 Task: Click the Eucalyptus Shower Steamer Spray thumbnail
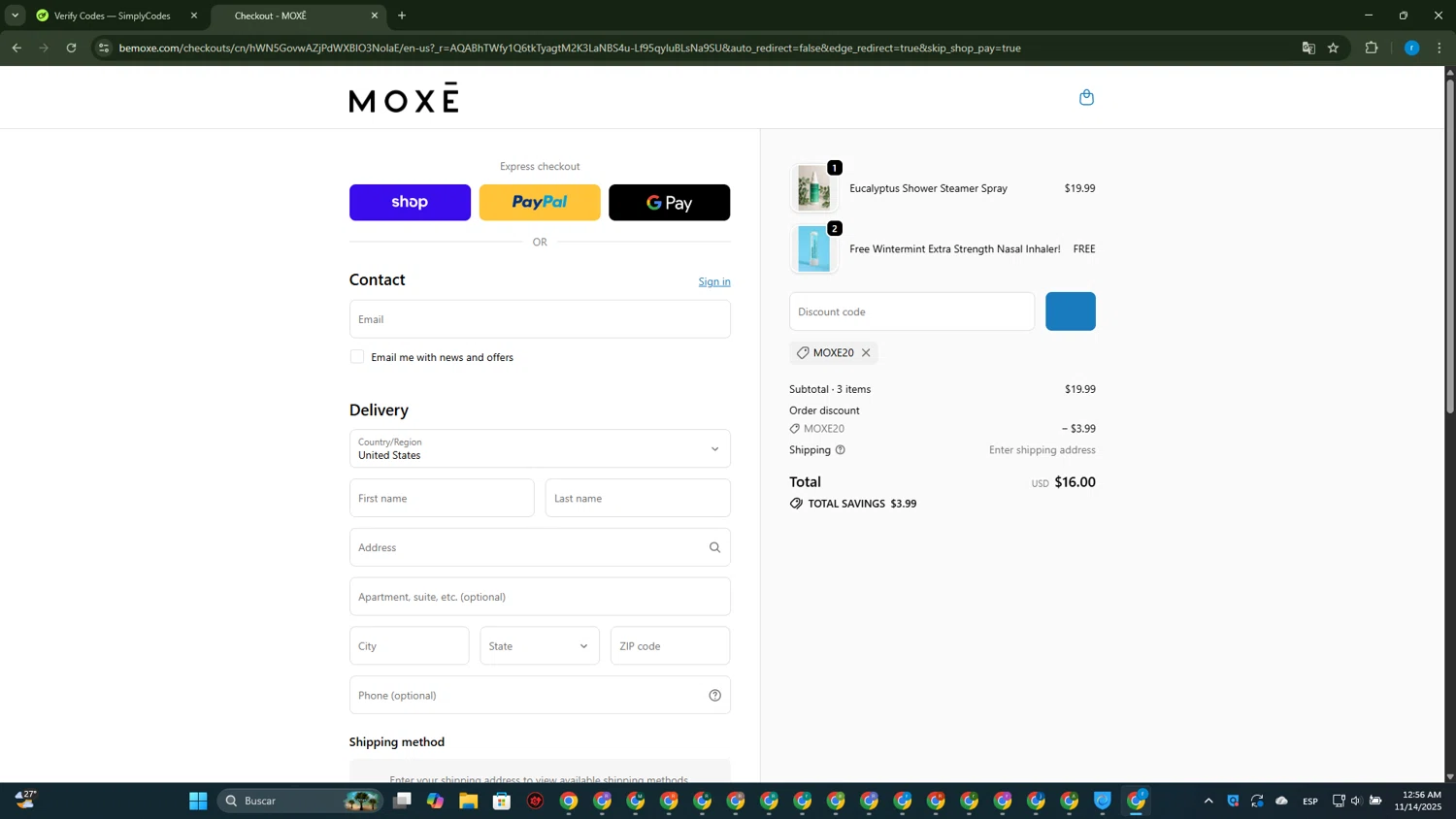(813, 188)
